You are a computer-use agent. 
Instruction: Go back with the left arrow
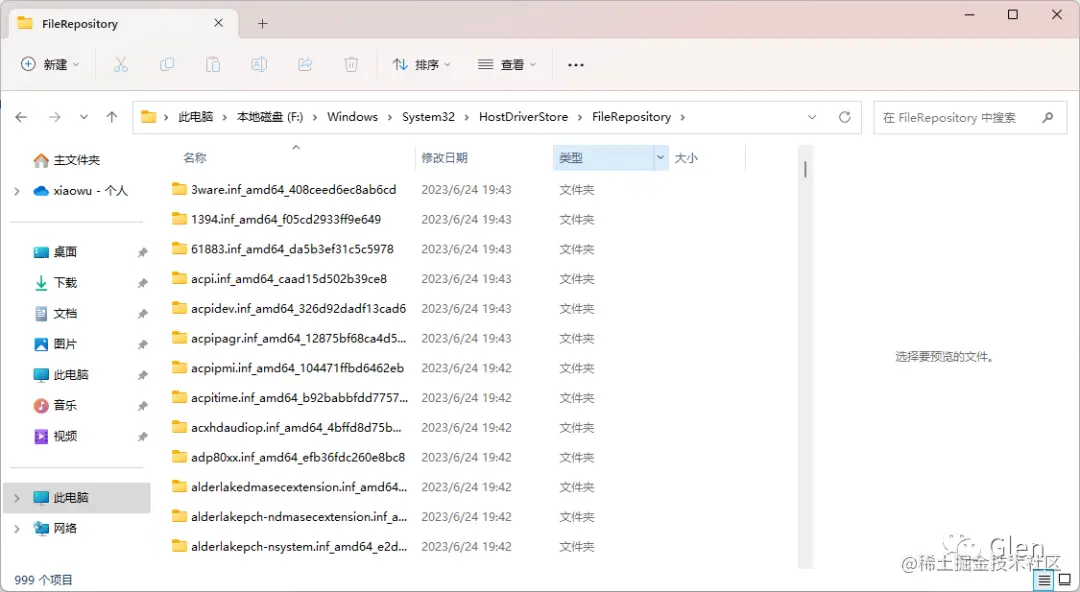click(21, 117)
